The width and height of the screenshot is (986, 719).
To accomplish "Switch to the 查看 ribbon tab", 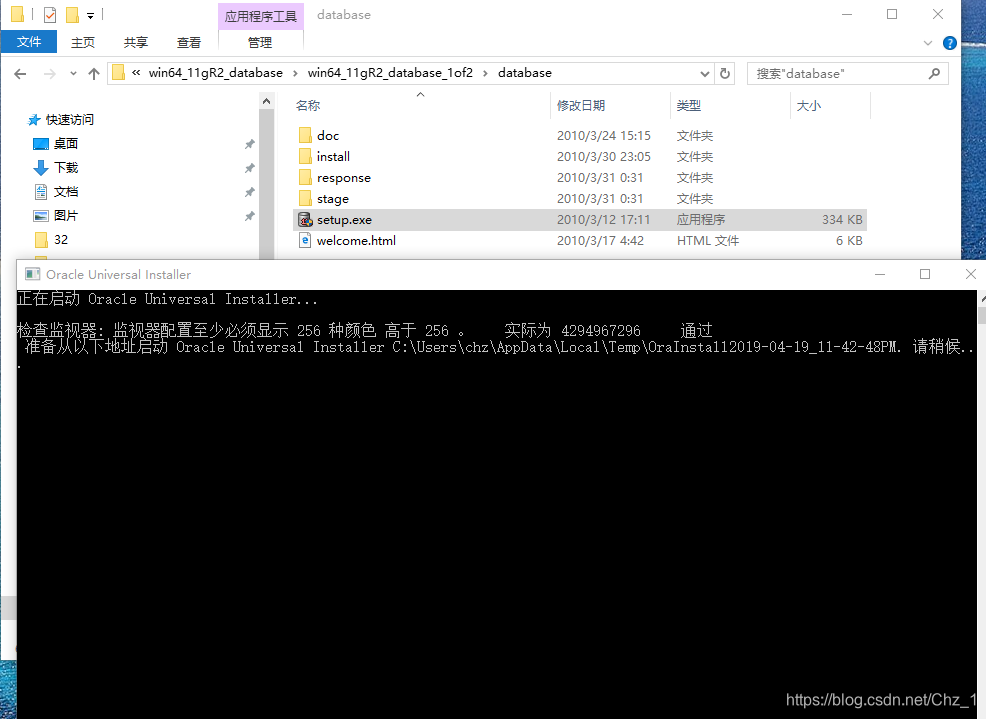I will click(189, 42).
